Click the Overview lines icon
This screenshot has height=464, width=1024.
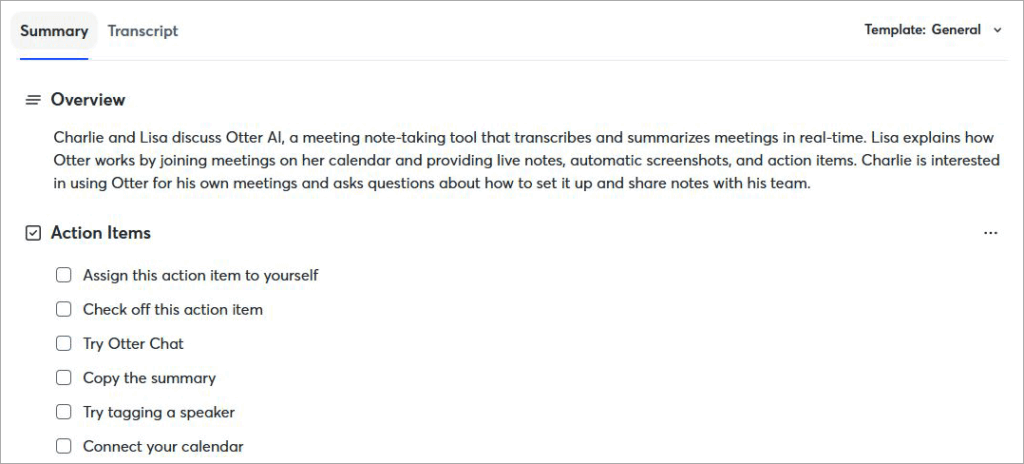click(33, 100)
